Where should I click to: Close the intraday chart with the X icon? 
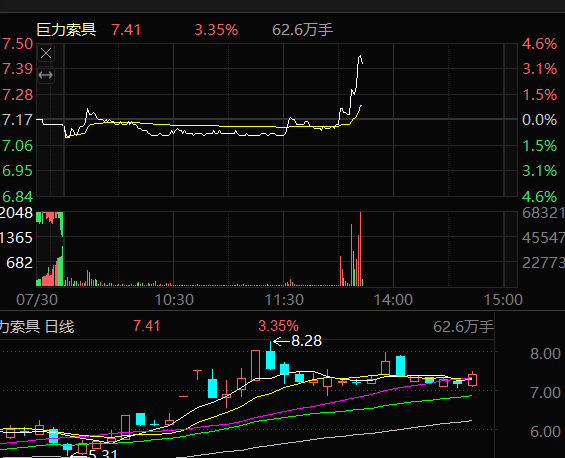point(46,53)
